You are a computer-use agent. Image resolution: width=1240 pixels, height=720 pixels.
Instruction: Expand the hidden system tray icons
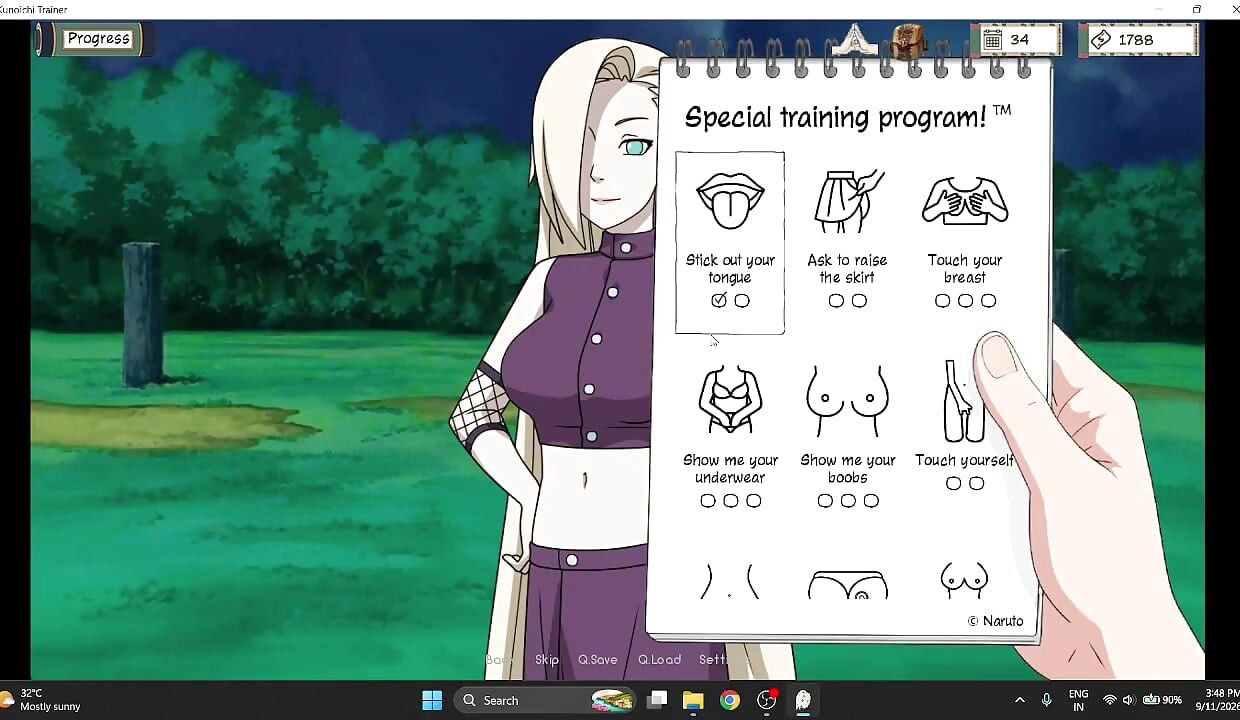[1019, 700]
